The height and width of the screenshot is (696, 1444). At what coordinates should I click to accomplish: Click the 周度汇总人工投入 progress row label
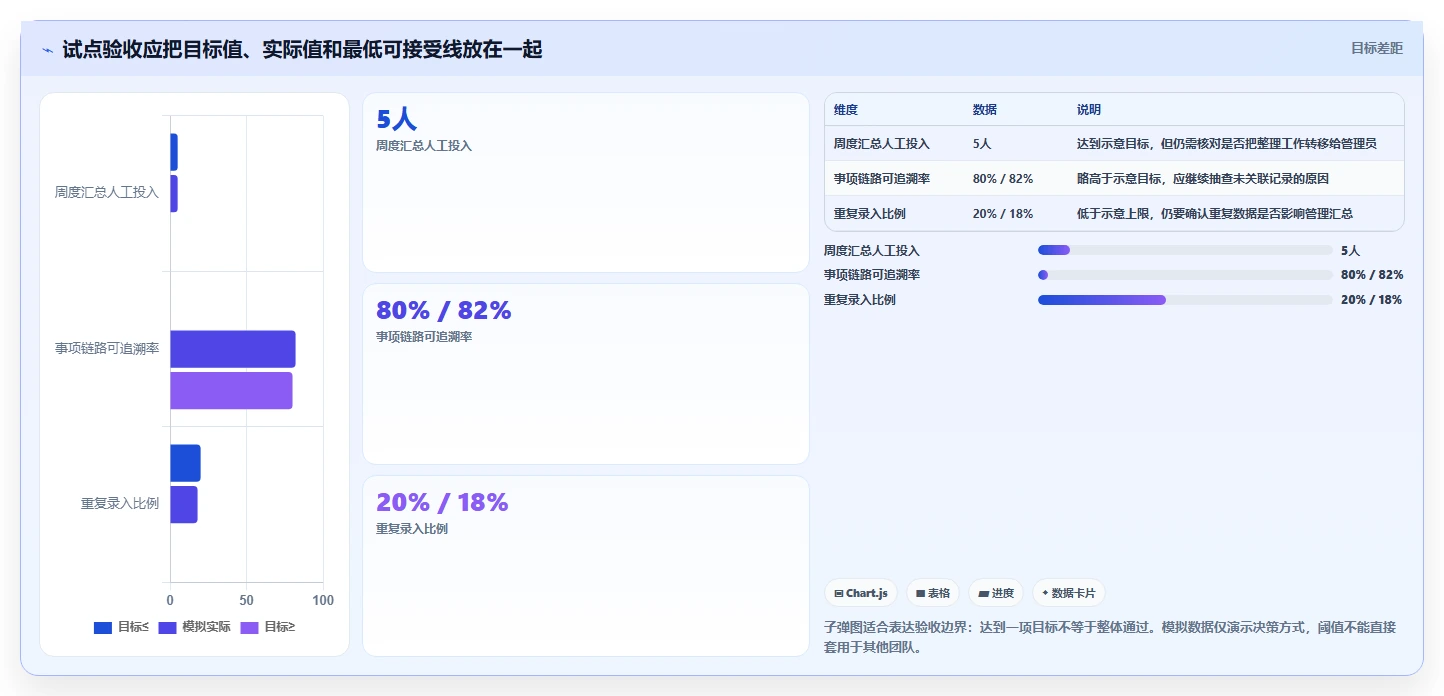872,251
